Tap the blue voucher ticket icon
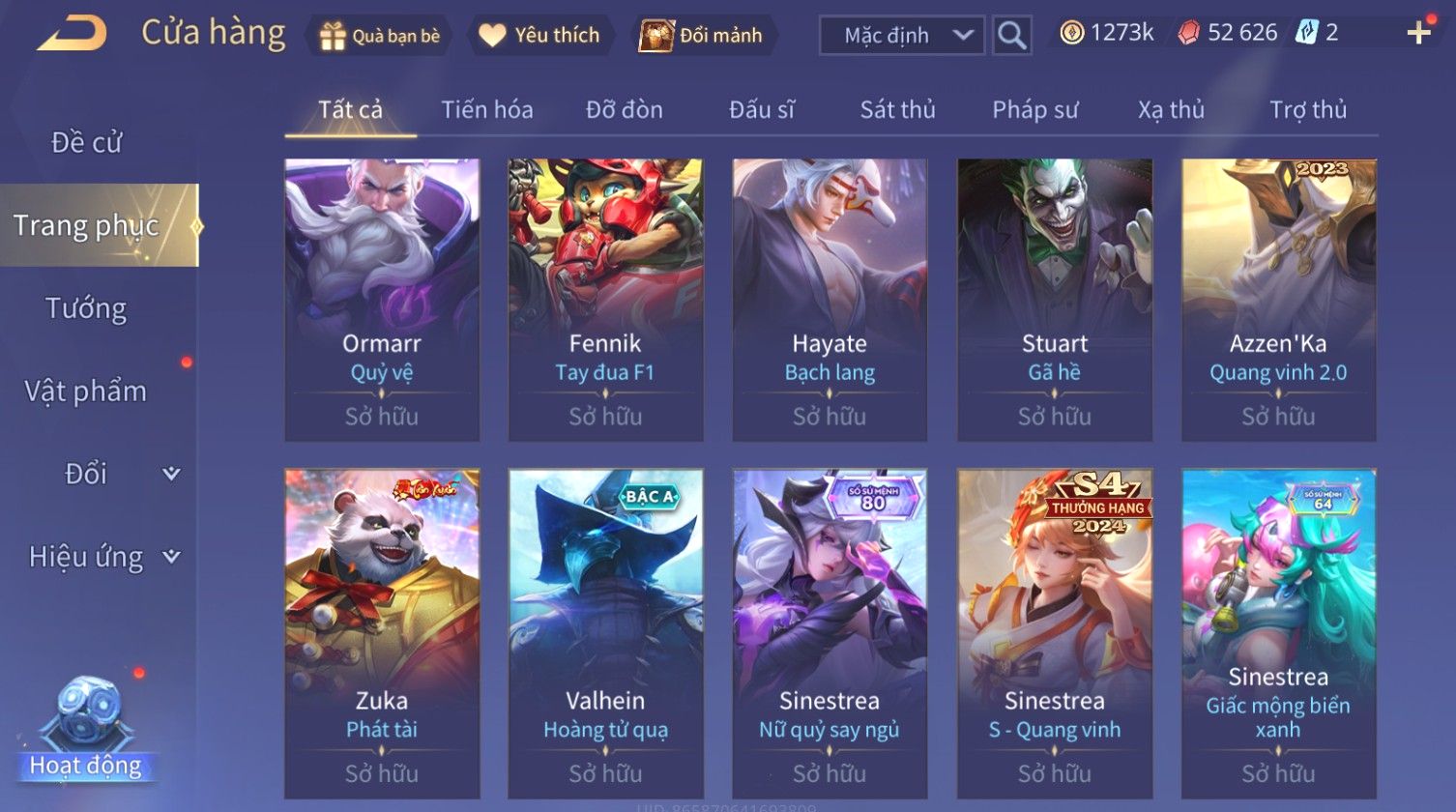Viewport: 1456px width, 812px height. pyautogui.click(x=1307, y=33)
